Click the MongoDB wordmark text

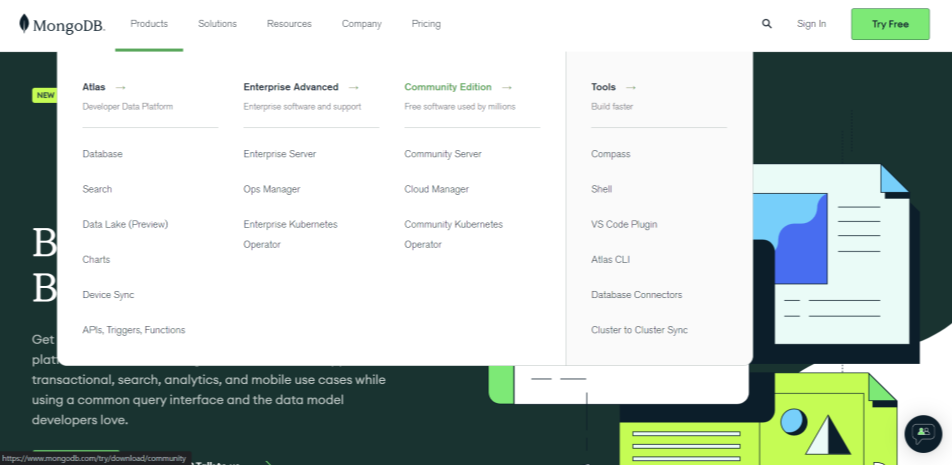click(69, 25)
